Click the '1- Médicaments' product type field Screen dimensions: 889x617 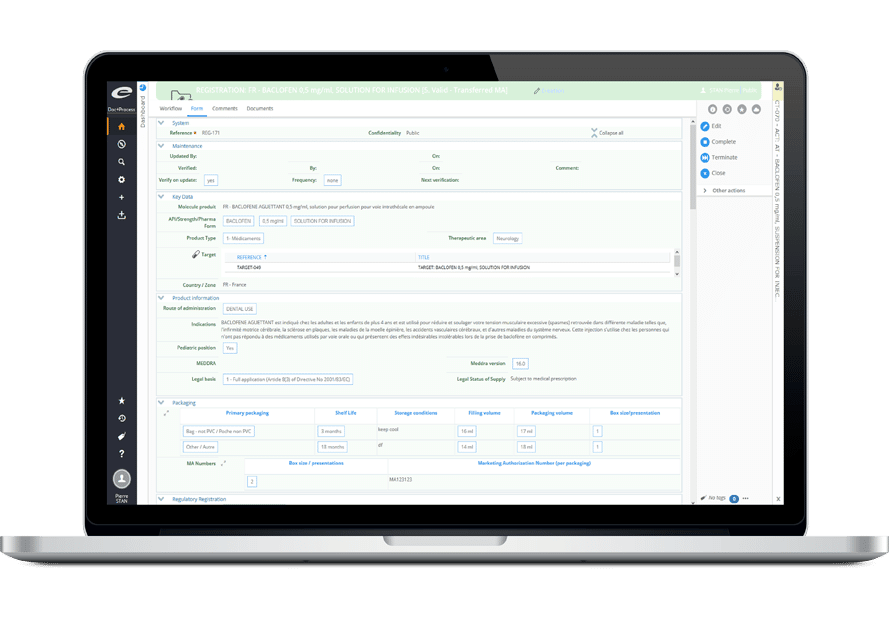click(243, 239)
